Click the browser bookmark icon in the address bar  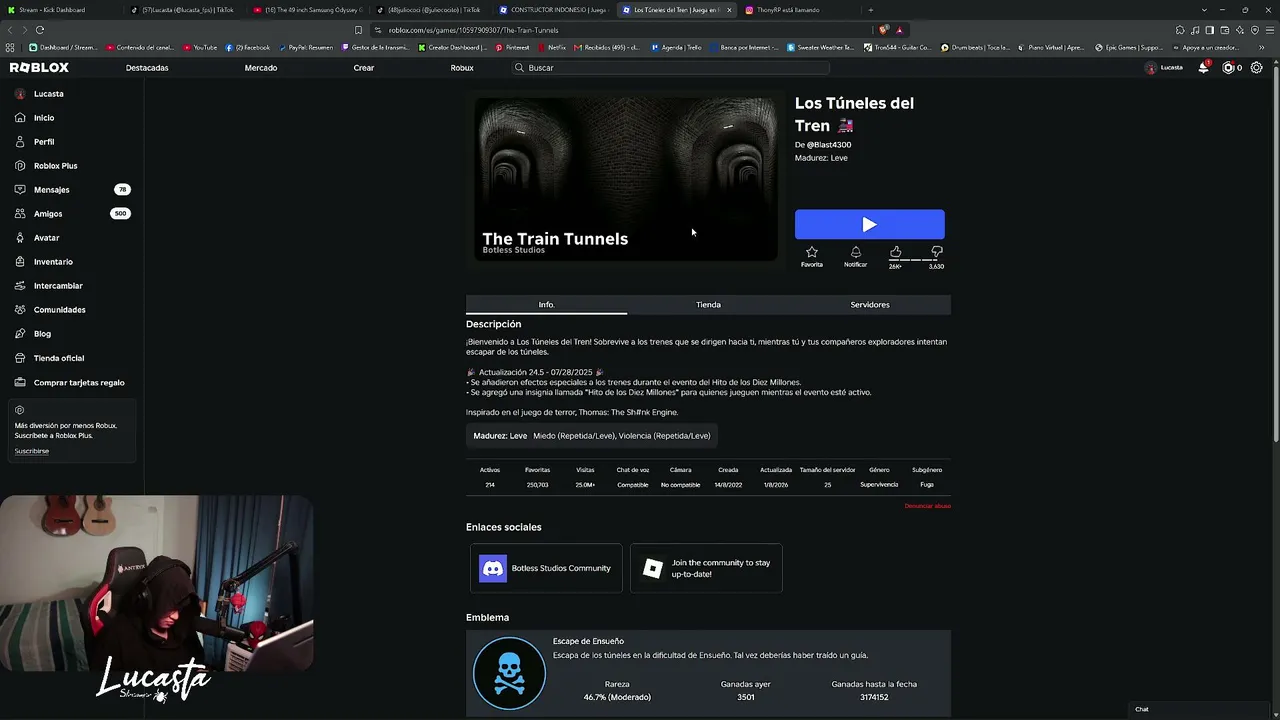358,30
